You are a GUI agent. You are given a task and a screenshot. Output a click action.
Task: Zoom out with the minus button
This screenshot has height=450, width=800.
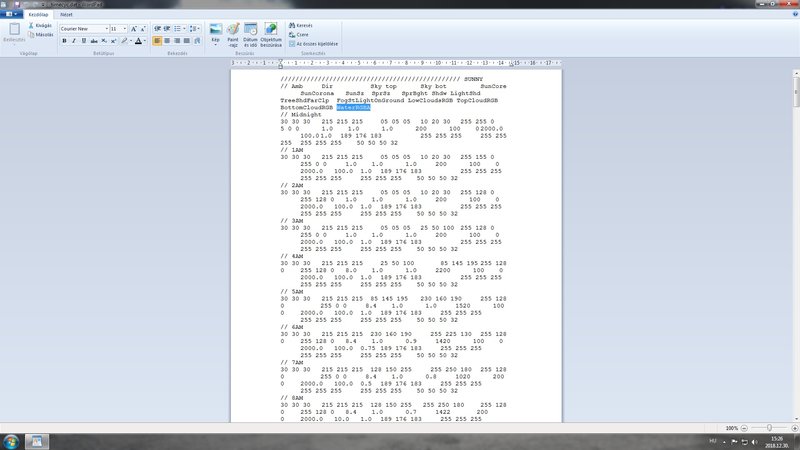pos(744,428)
